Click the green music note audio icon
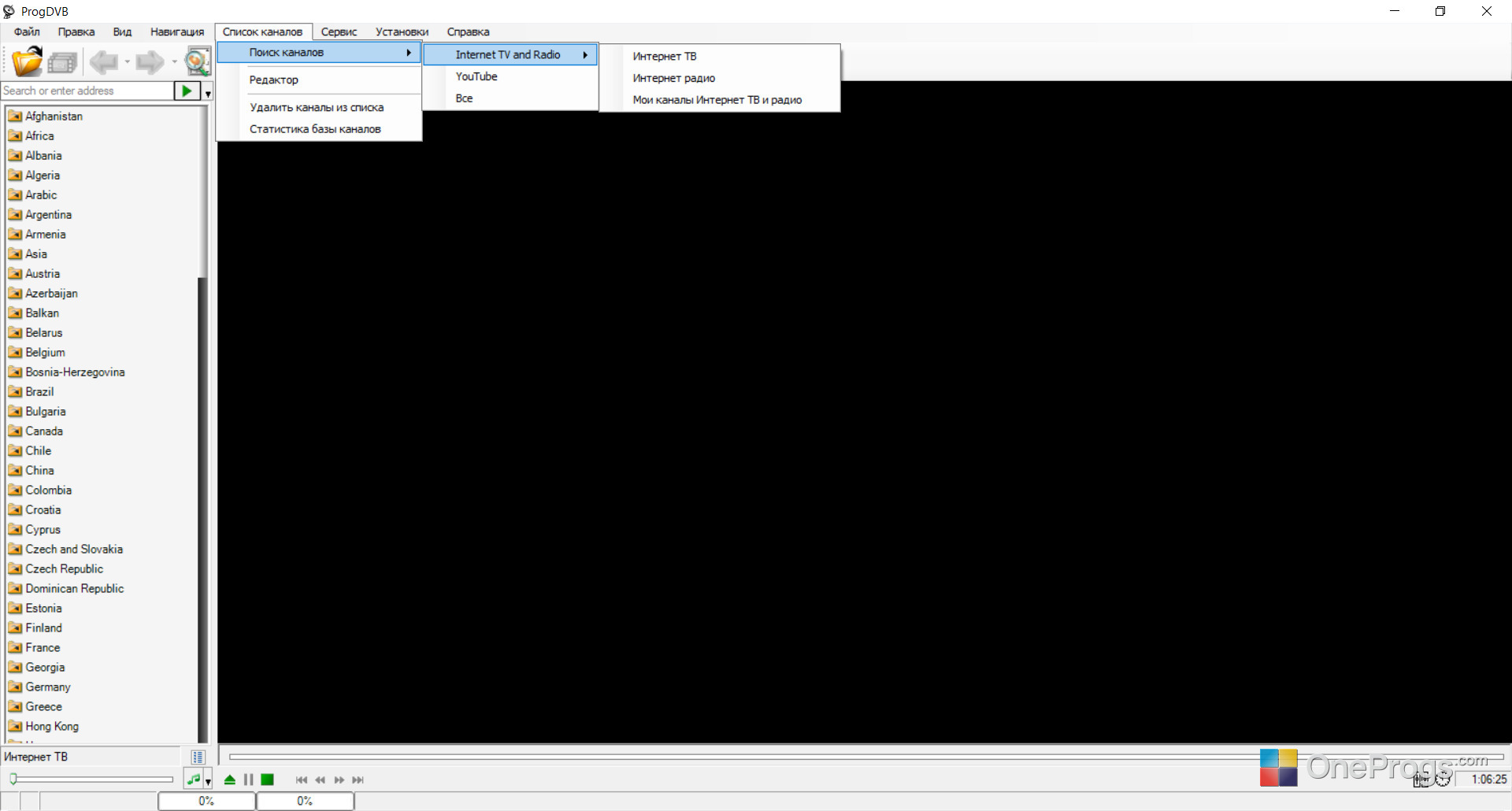 [x=194, y=780]
